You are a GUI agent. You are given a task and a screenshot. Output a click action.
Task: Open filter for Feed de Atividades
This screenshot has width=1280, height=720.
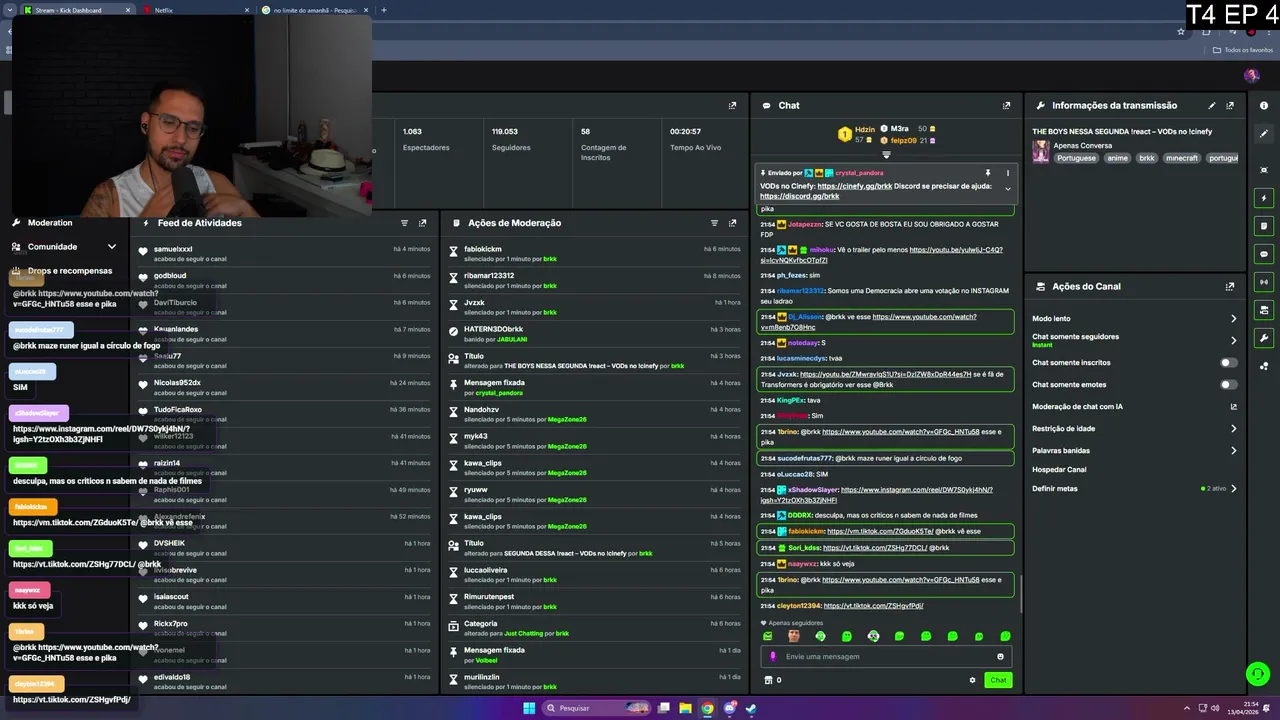(404, 223)
